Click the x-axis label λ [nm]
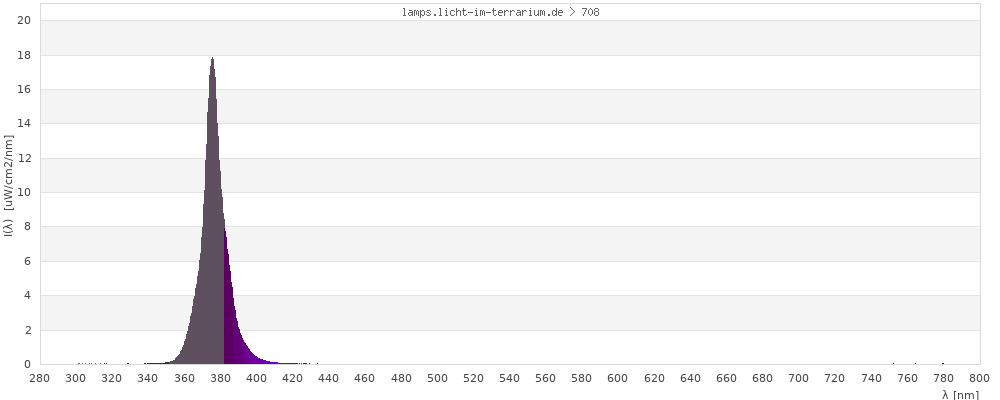 click(x=961, y=395)
